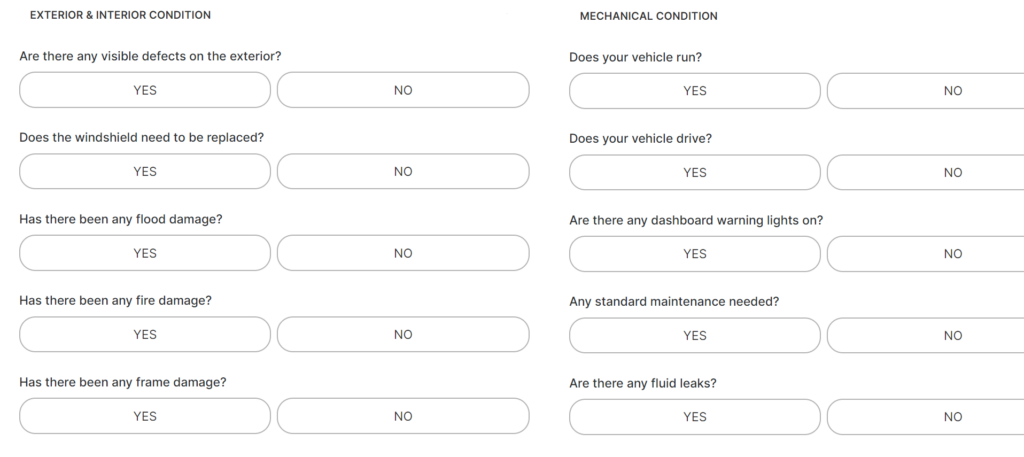Answer YES to dashboard warning lights
This screenshot has height=457, width=1024.
click(x=695, y=254)
